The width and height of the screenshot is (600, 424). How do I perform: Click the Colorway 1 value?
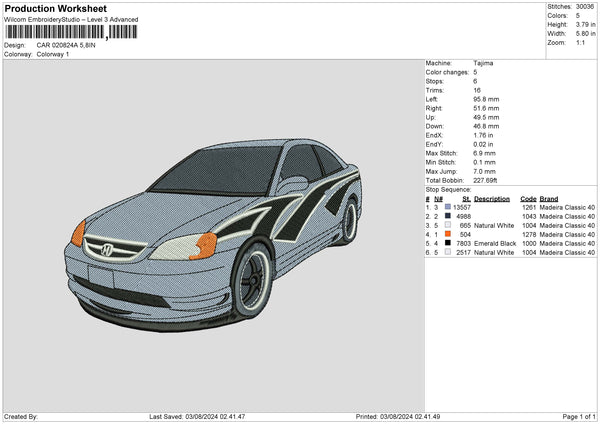point(53,54)
